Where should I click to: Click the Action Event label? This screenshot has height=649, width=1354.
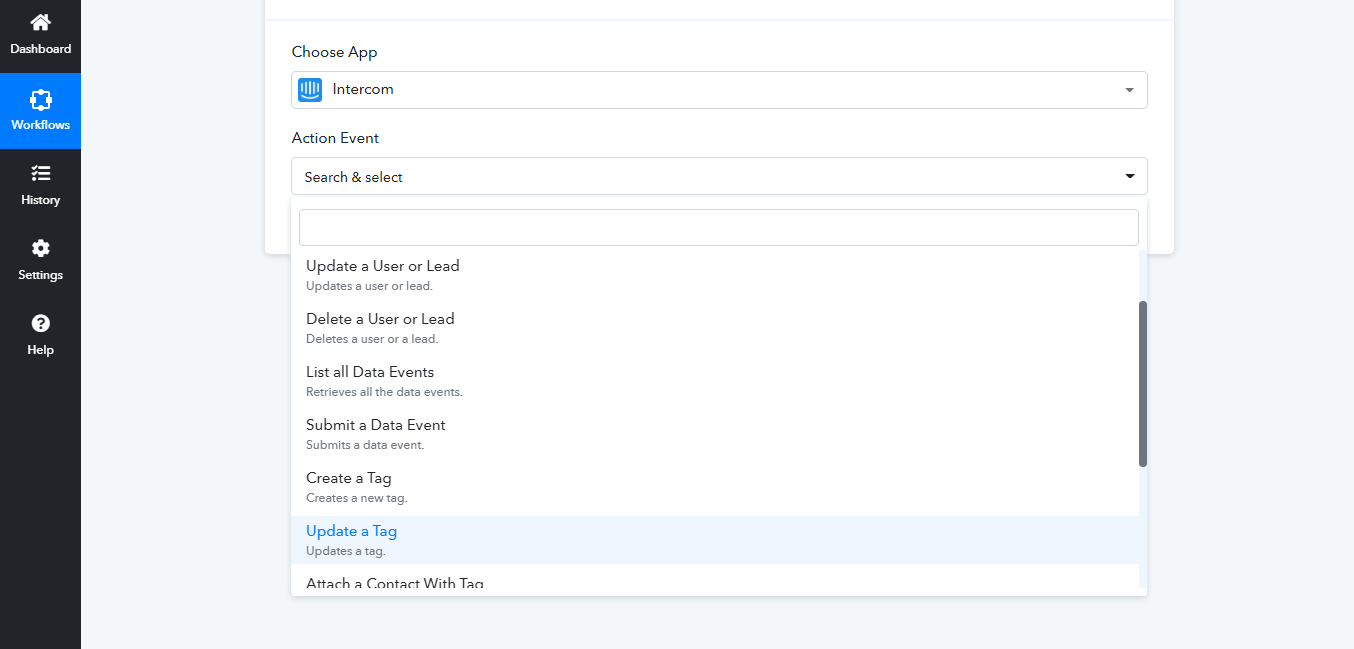[336, 138]
